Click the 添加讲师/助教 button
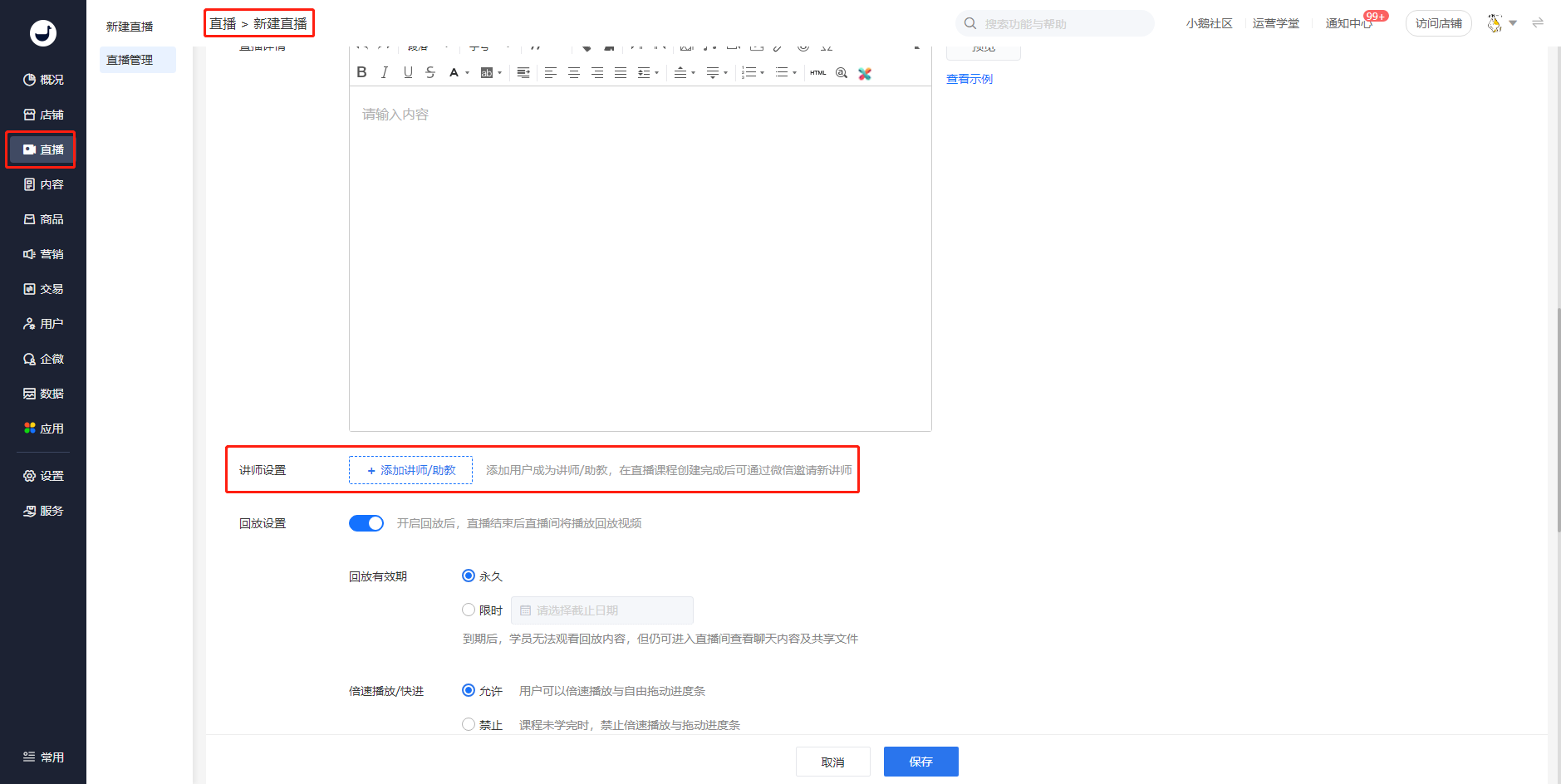 pos(410,470)
